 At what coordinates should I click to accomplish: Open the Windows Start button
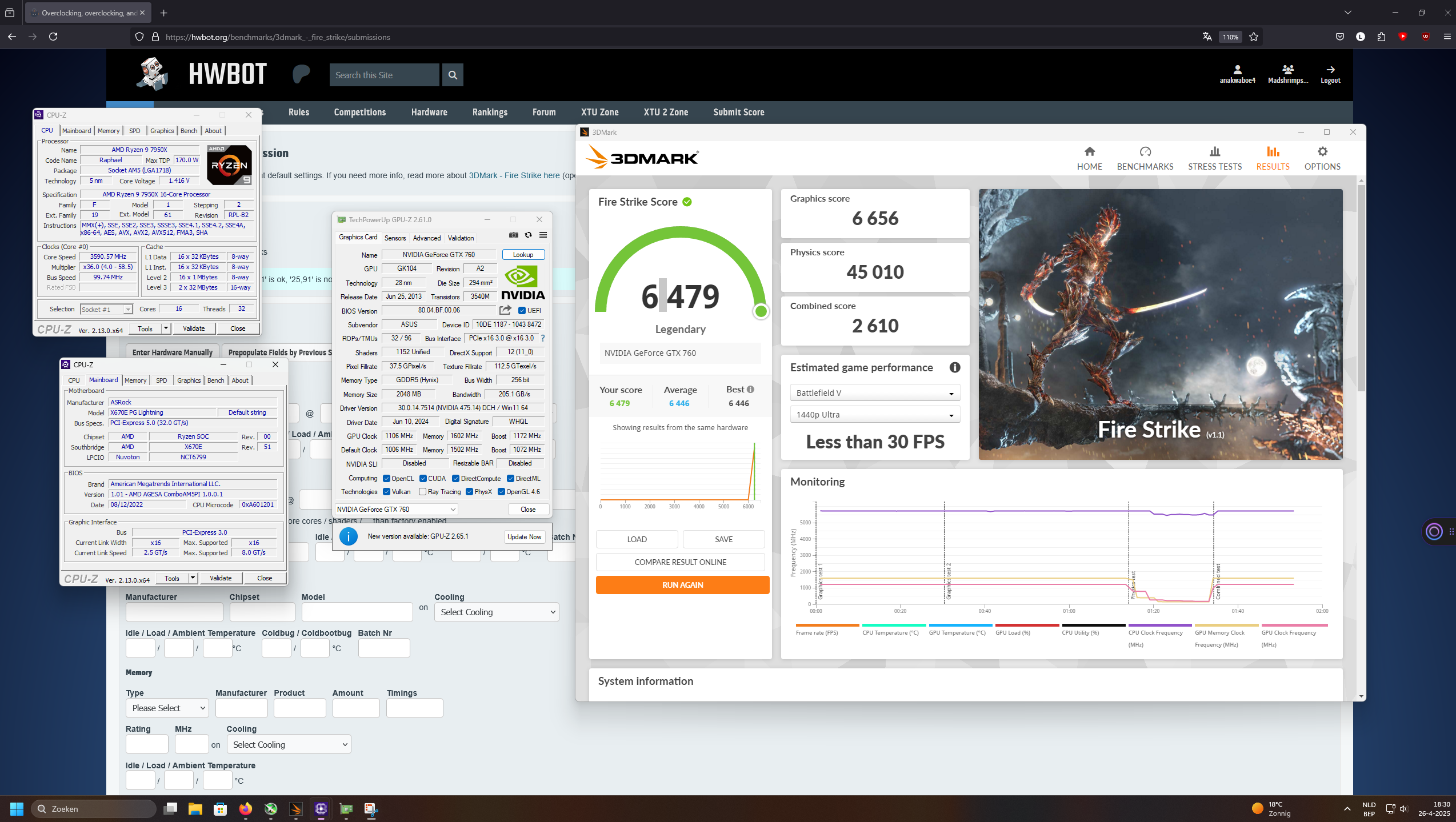pos(17,809)
